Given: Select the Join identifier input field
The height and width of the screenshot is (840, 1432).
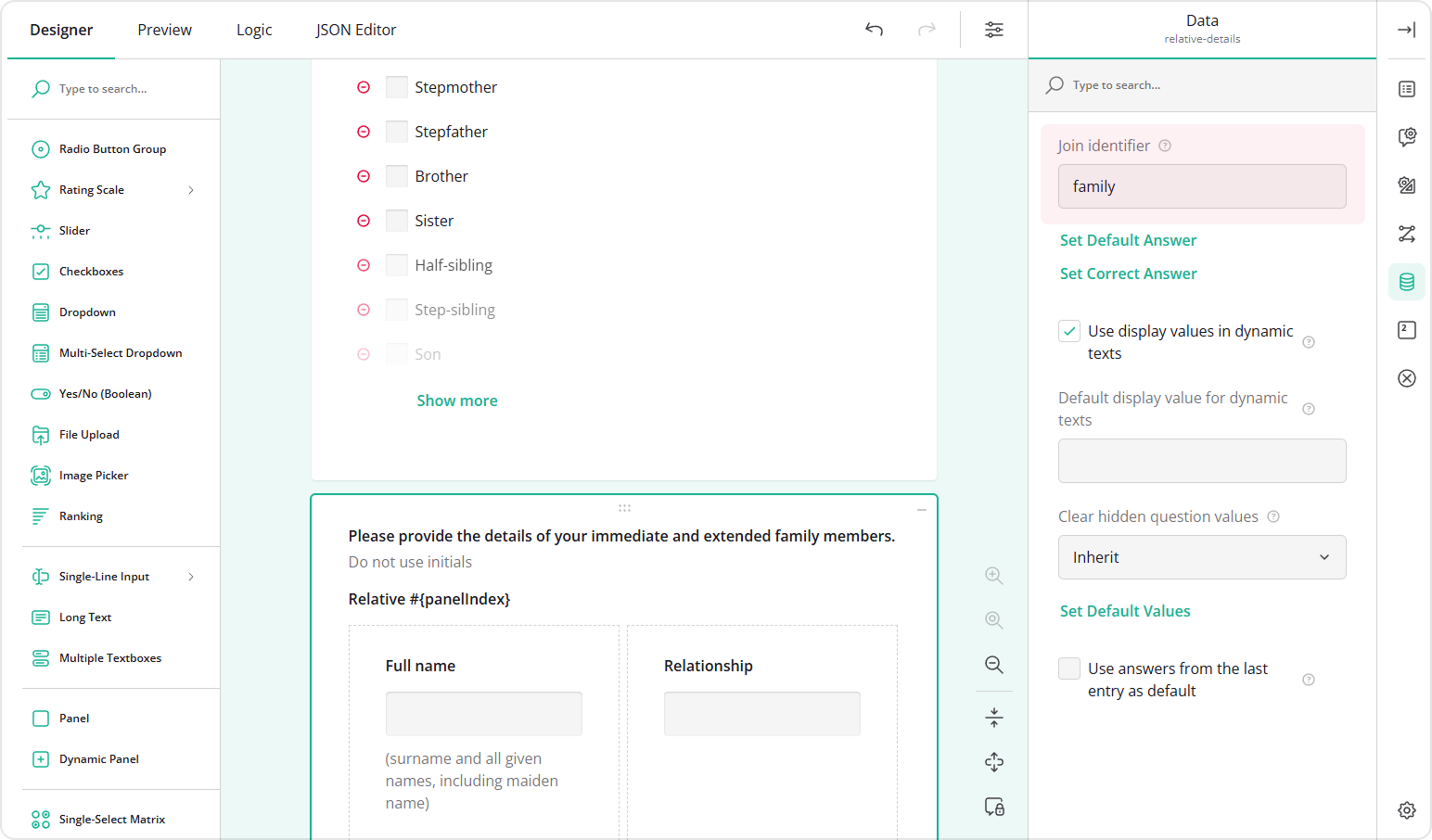Looking at the screenshot, I should click(x=1201, y=186).
